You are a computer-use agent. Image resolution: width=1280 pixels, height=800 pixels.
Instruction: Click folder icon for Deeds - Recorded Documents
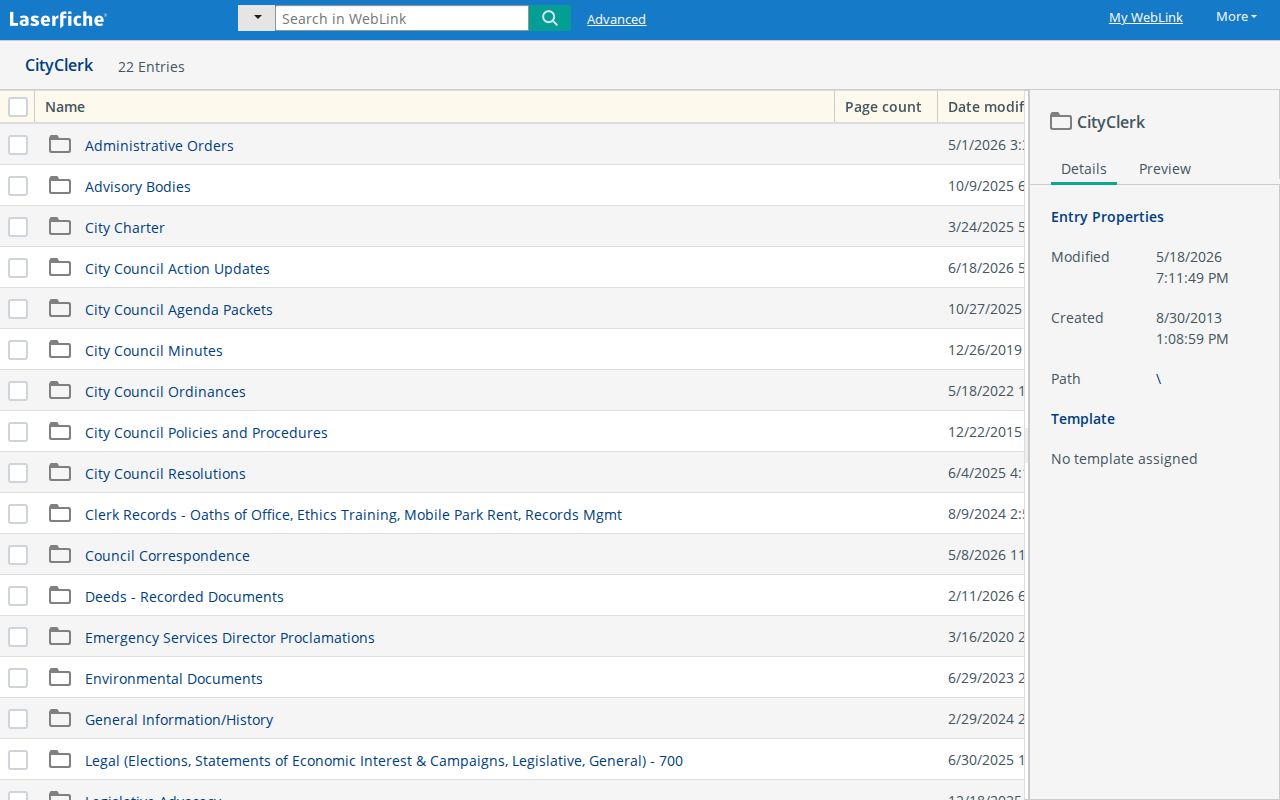(60, 595)
